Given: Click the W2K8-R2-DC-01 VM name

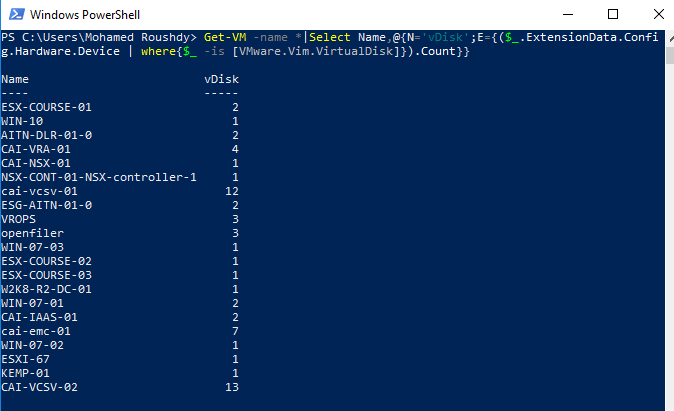Looking at the screenshot, I should pyautogui.click(x=46, y=289).
